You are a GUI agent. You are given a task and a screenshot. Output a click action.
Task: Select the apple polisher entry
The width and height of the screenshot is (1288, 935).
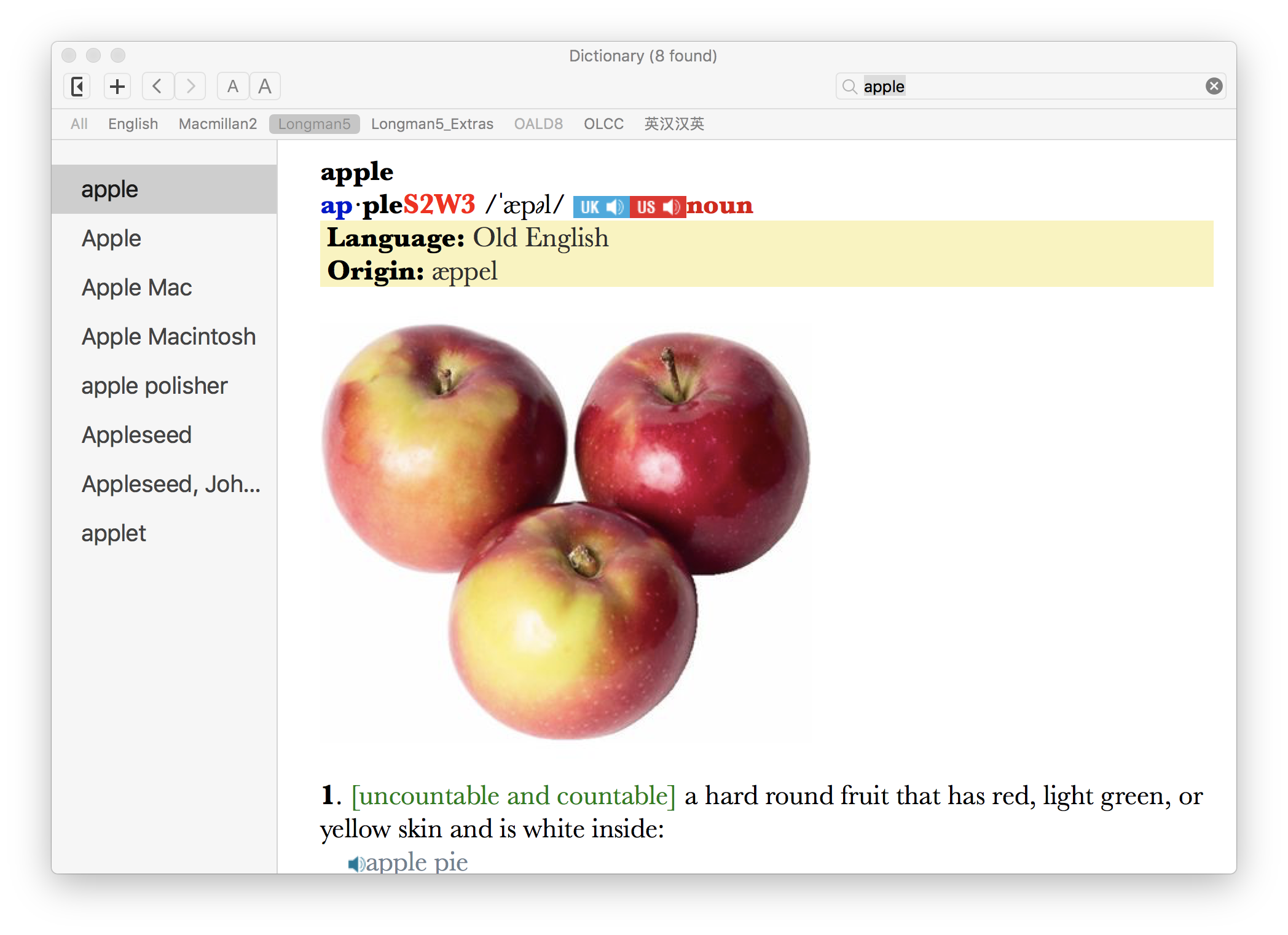pyautogui.click(x=154, y=386)
